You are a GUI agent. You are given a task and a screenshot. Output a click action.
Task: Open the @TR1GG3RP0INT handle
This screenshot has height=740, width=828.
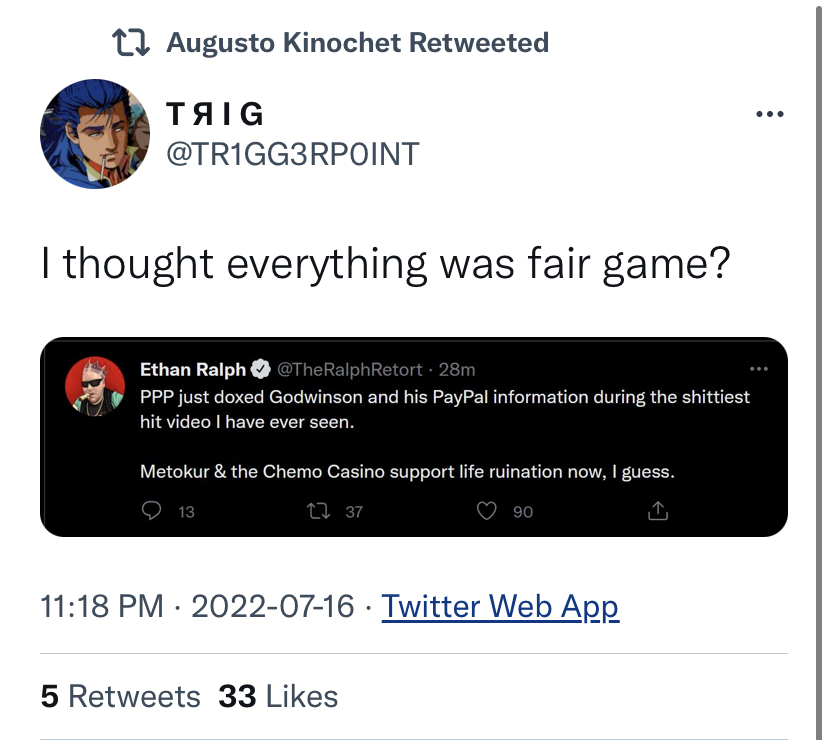pyautogui.click(x=293, y=154)
